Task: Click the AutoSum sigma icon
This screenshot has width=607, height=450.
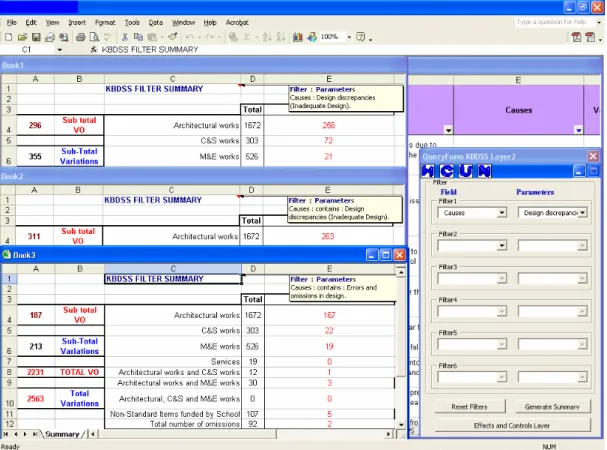Action: [247, 37]
